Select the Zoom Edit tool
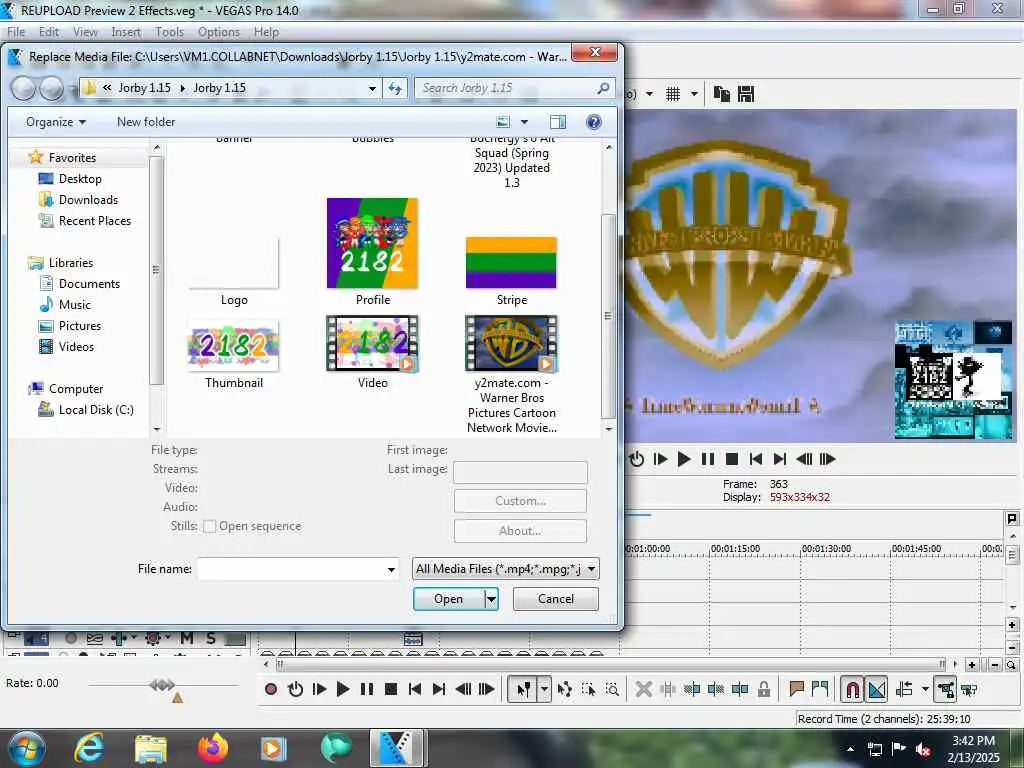The height and width of the screenshot is (768, 1024). (x=613, y=689)
